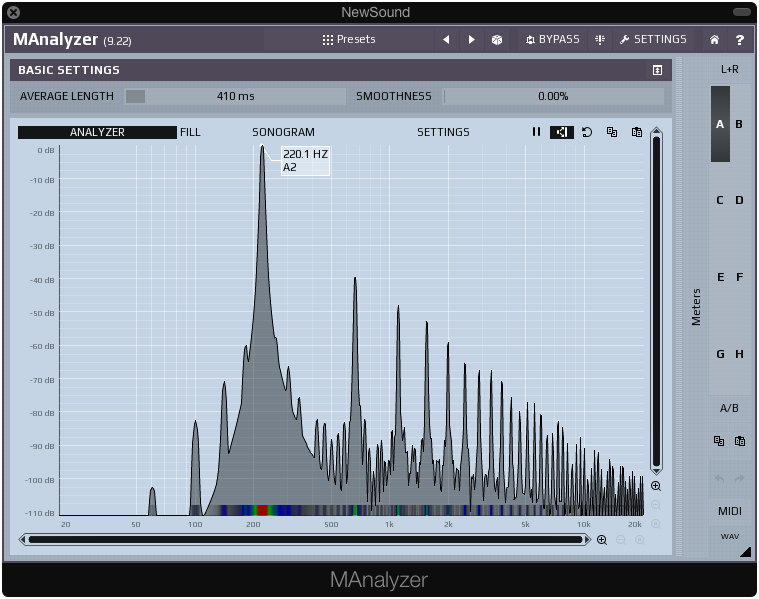Toggle the FILL option
759x599 pixels.
[x=190, y=132]
